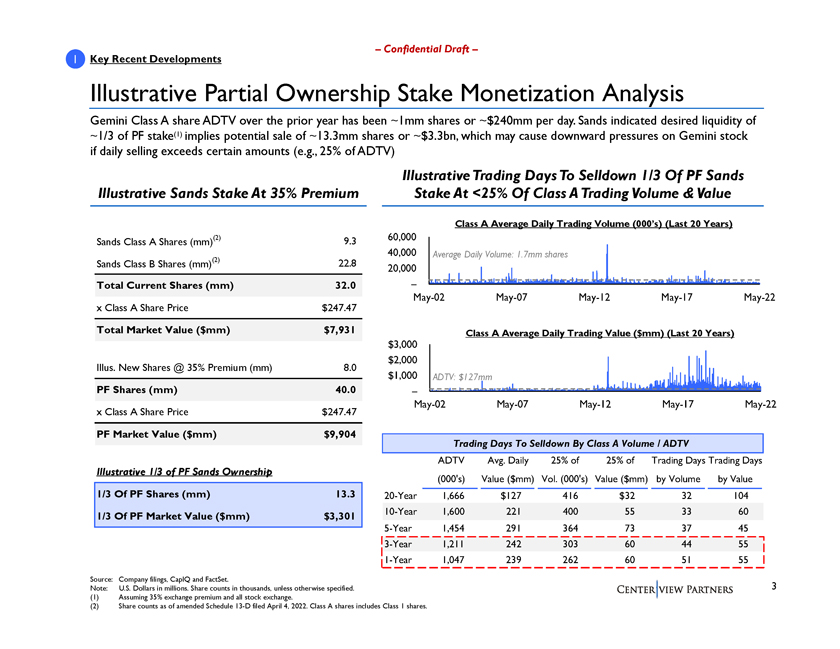This screenshot has width=840, height=649.
Task: Select the Illus. New Shares value 8.0
Action: [x=350, y=367]
